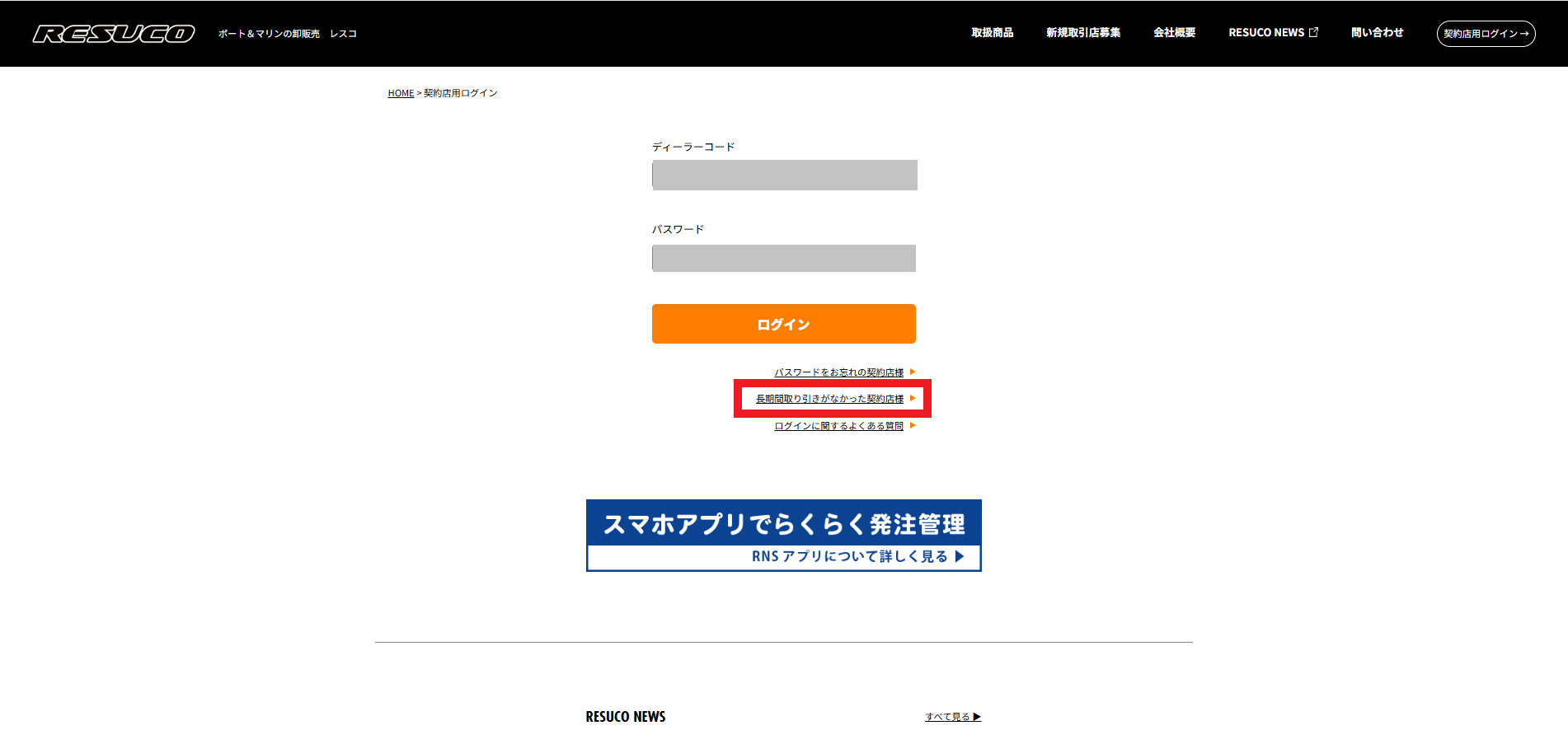Select 問い合わせ in the header
1568x749 pixels.
(x=1377, y=33)
